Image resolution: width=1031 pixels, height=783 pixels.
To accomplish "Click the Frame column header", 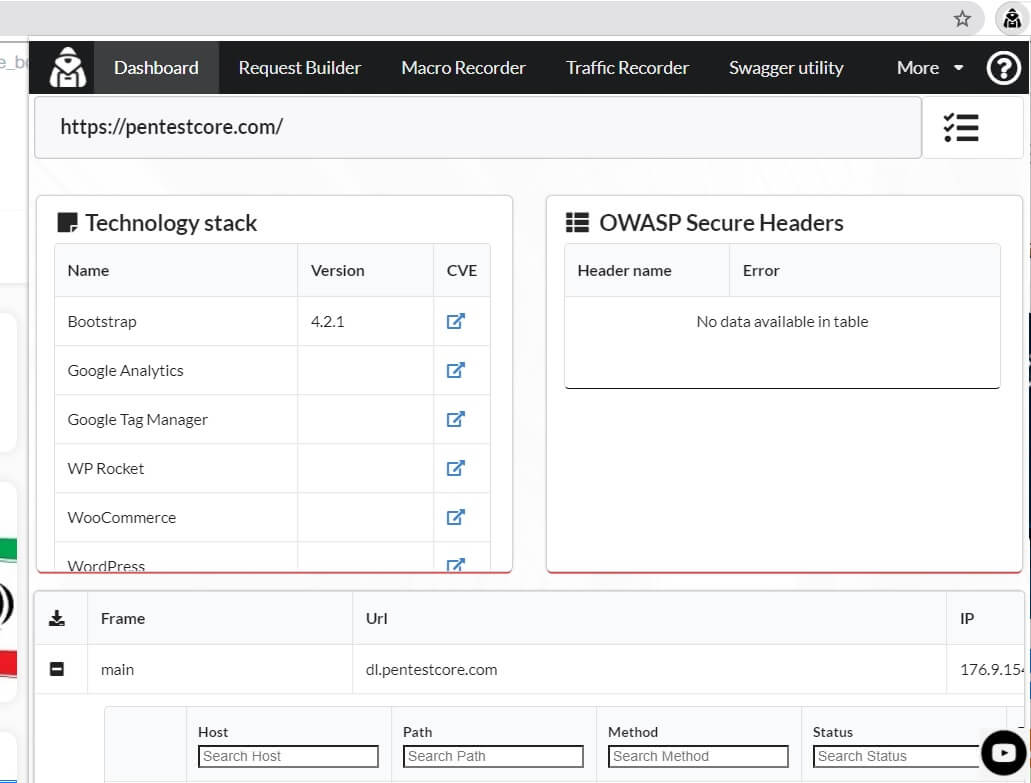I will [x=220, y=618].
